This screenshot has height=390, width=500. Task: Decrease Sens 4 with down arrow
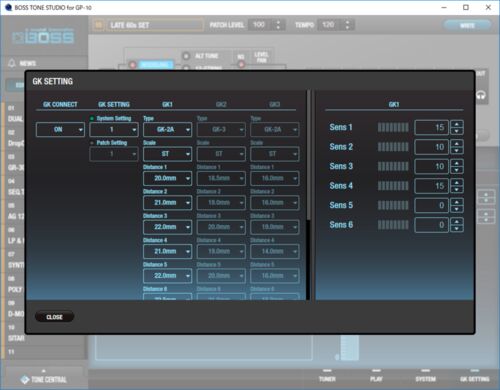(457, 189)
